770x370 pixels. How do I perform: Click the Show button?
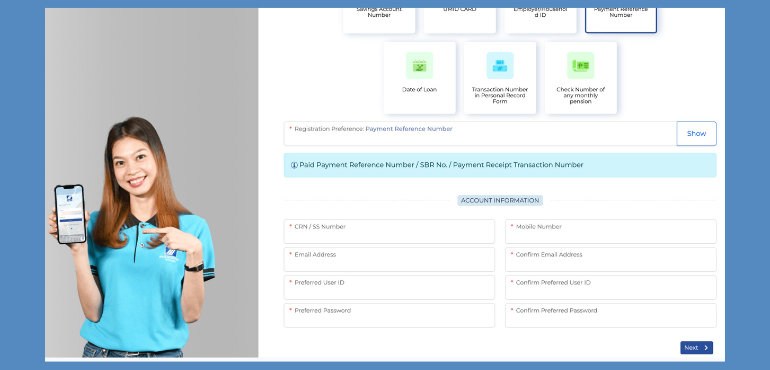[x=696, y=134]
